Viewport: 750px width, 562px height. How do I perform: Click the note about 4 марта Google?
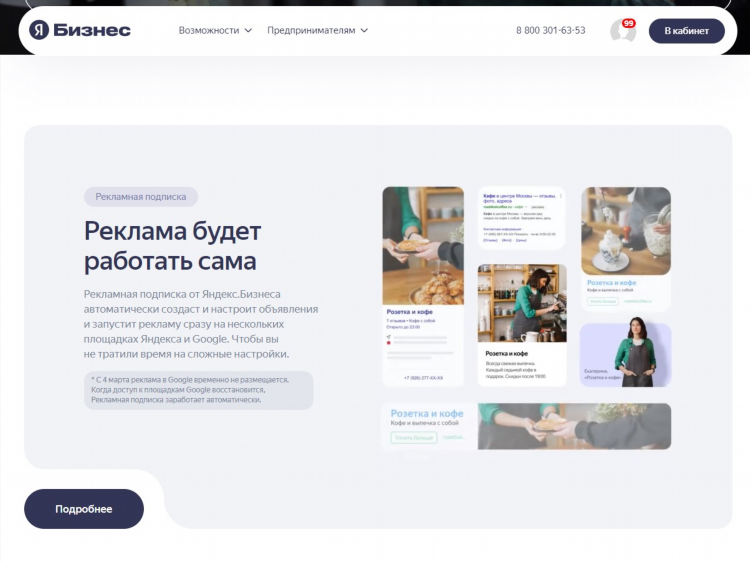tap(199, 390)
